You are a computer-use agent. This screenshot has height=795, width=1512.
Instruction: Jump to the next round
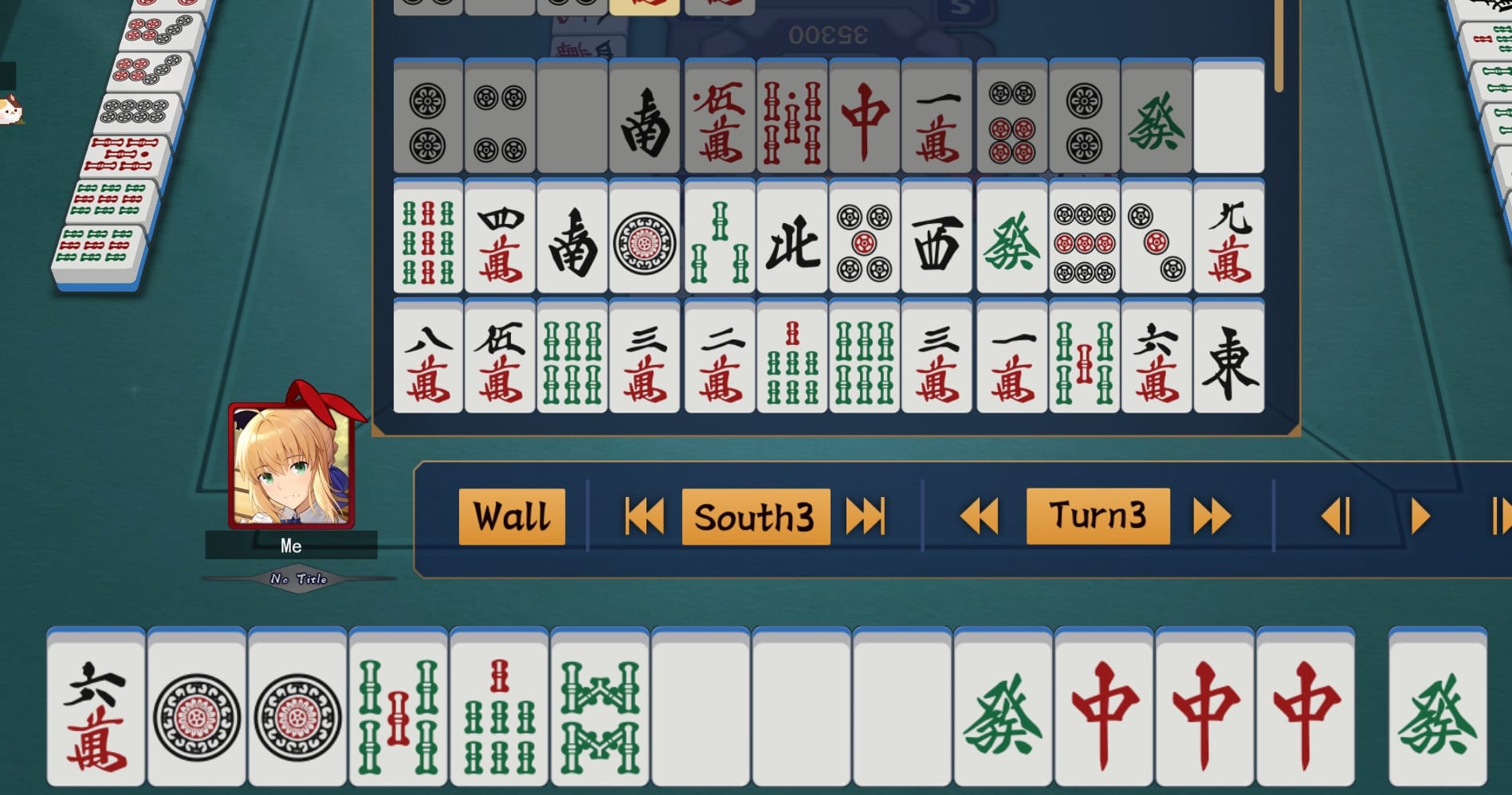point(866,516)
